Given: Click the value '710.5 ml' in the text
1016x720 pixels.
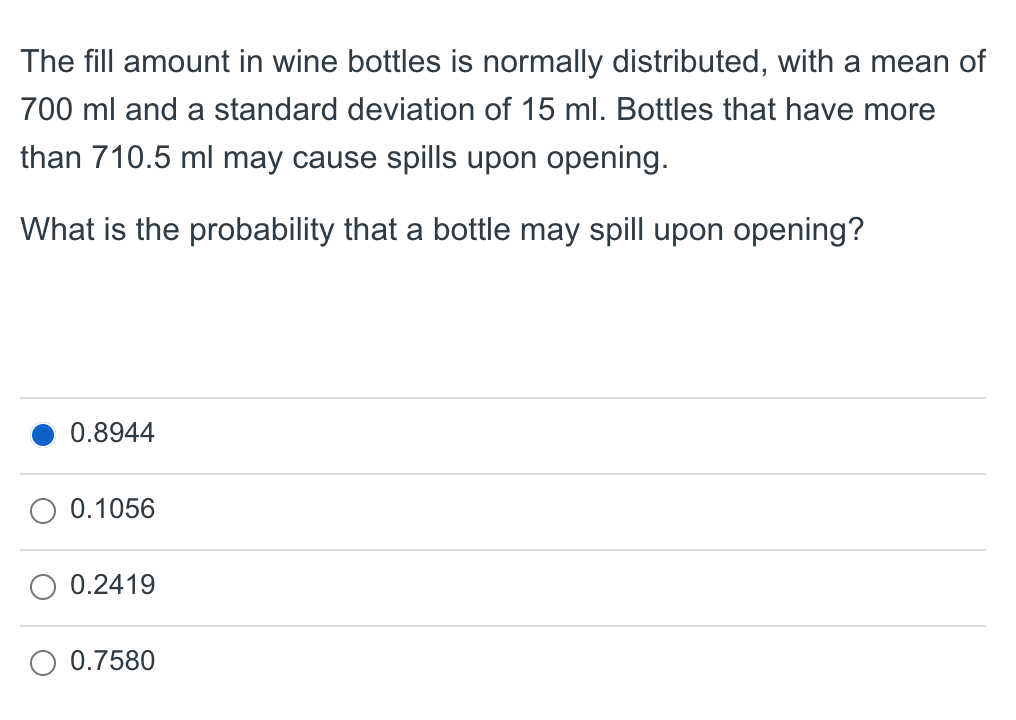Looking at the screenshot, I should coord(152,157).
